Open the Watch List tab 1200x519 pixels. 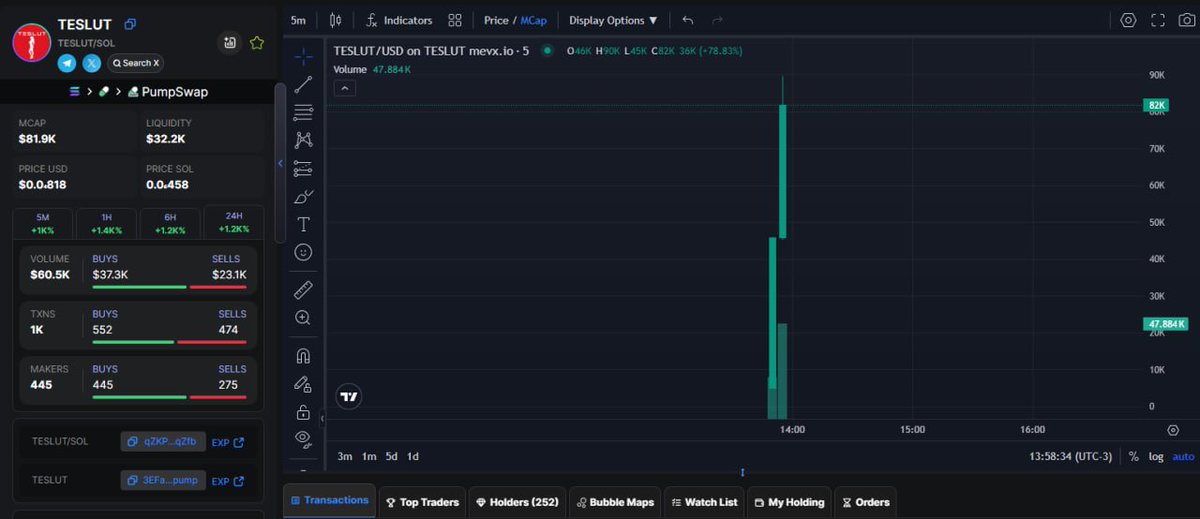click(x=704, y=502)
